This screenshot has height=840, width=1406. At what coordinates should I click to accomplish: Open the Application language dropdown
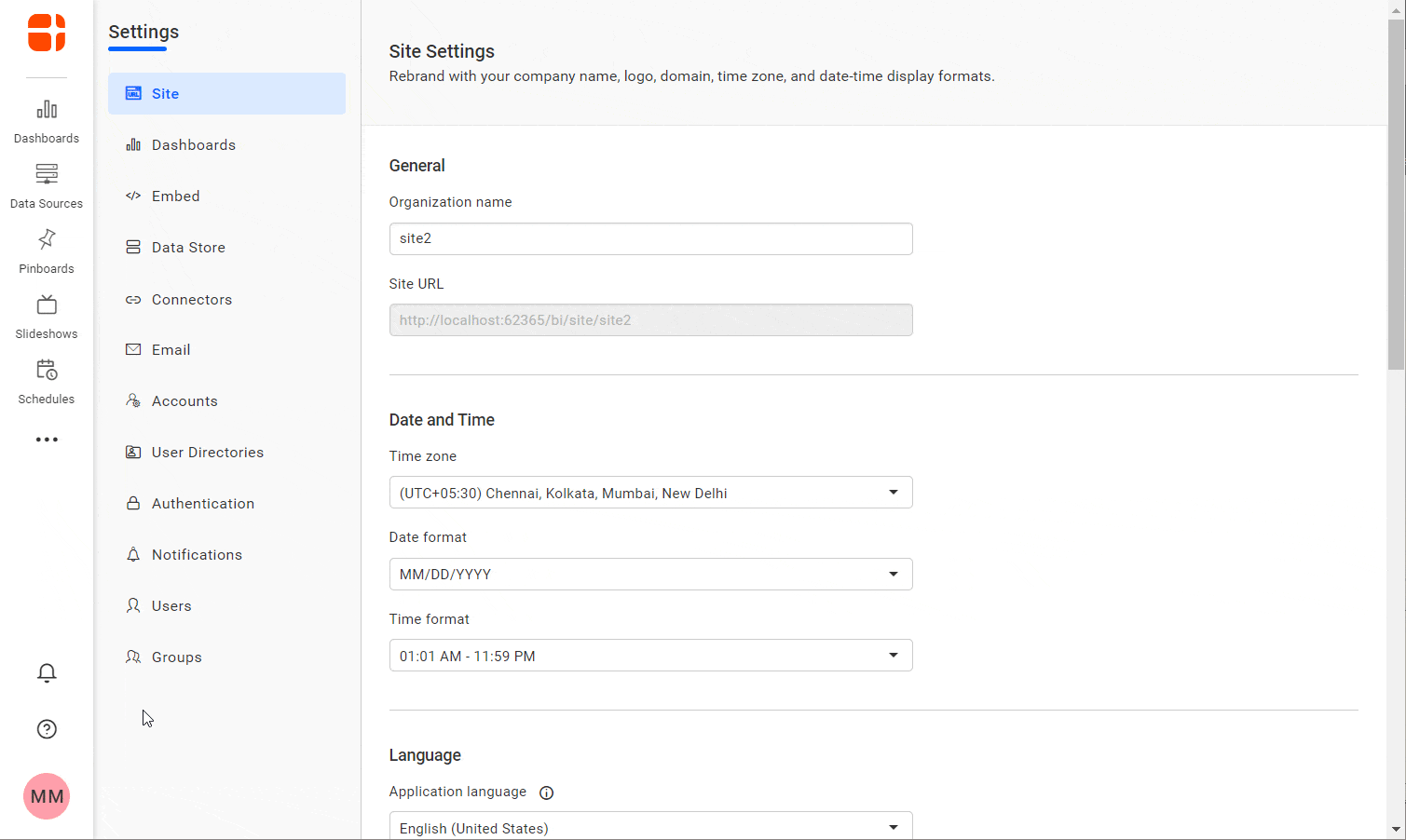(650, 826)
